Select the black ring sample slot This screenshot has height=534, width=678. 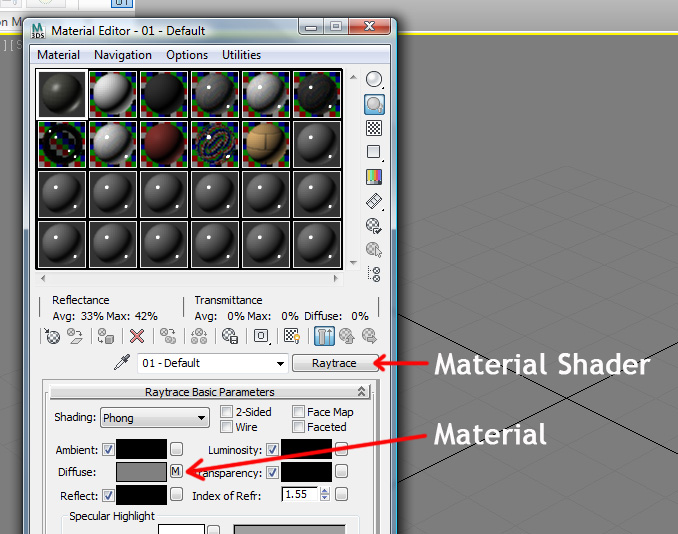62,144
